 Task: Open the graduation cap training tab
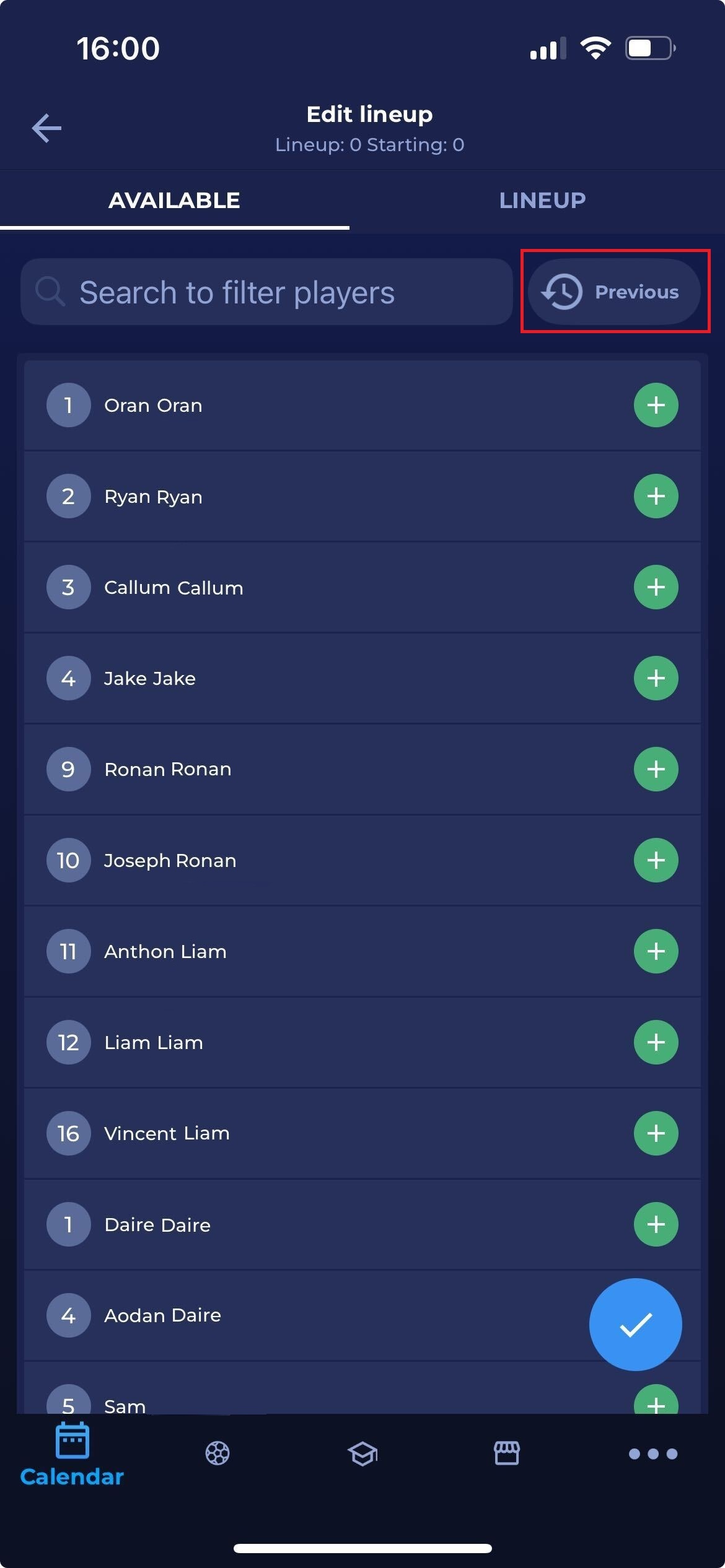[362, 1453]
